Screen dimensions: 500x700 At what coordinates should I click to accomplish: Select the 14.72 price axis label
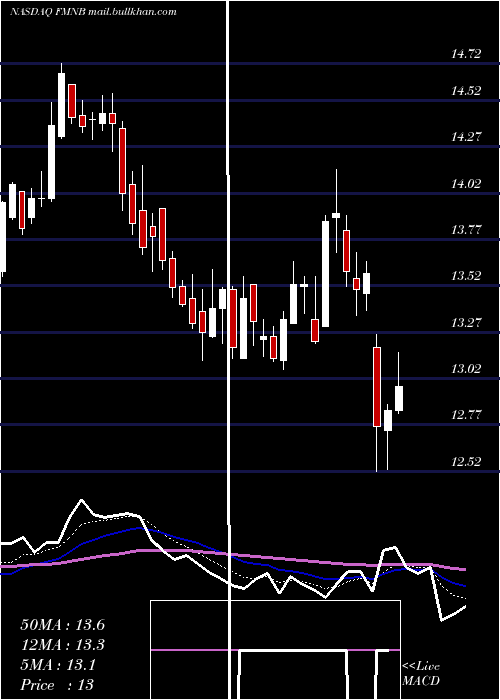[x=466, y=54]
